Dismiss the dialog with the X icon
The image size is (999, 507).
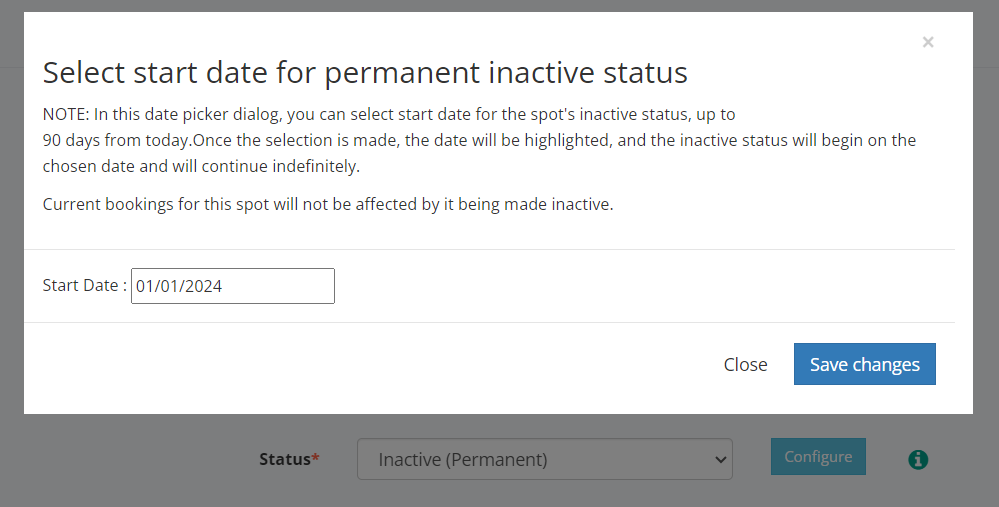tap(928, 42)
